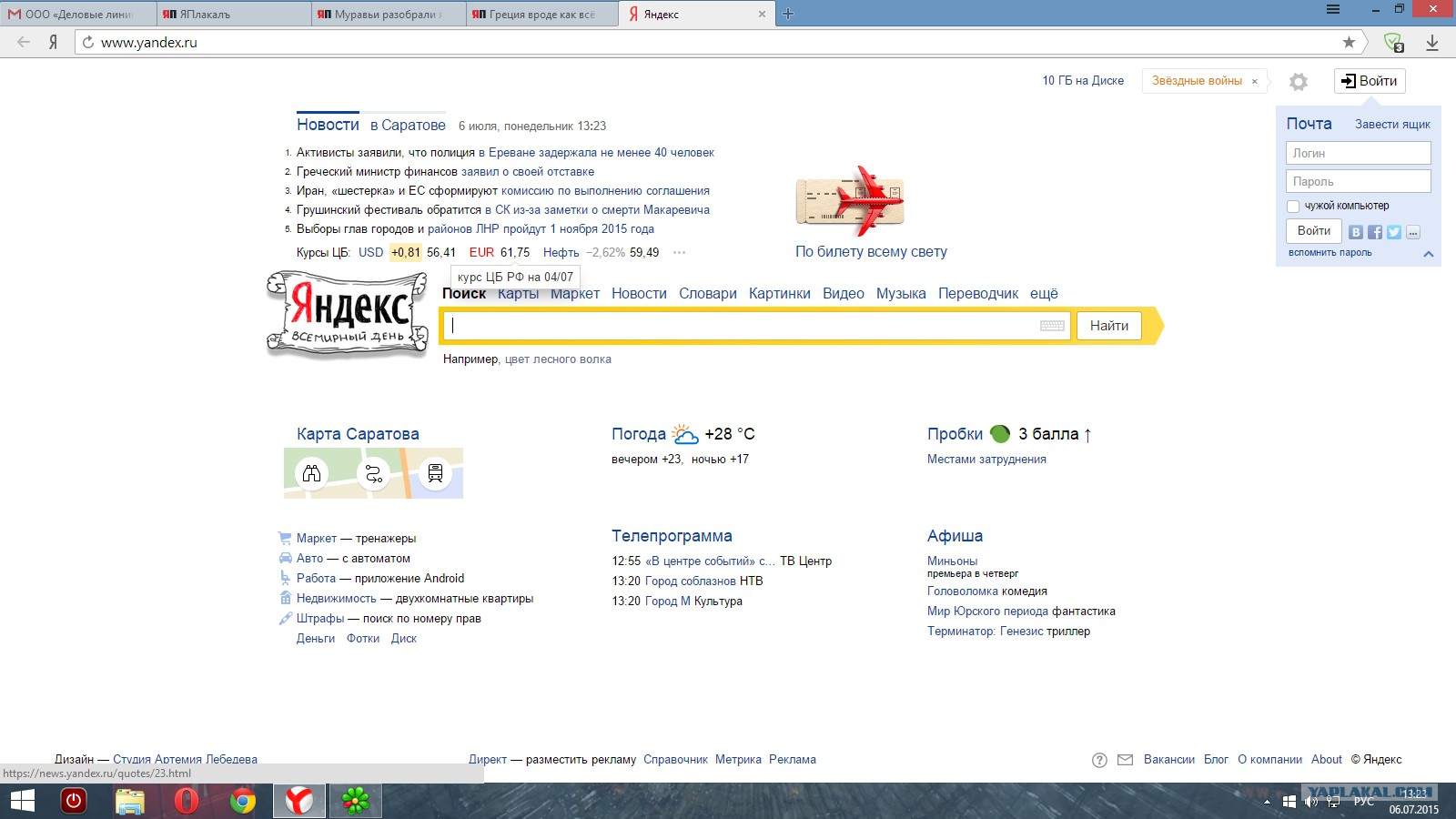Click the volume speaker tray icon

[1311, 802]
